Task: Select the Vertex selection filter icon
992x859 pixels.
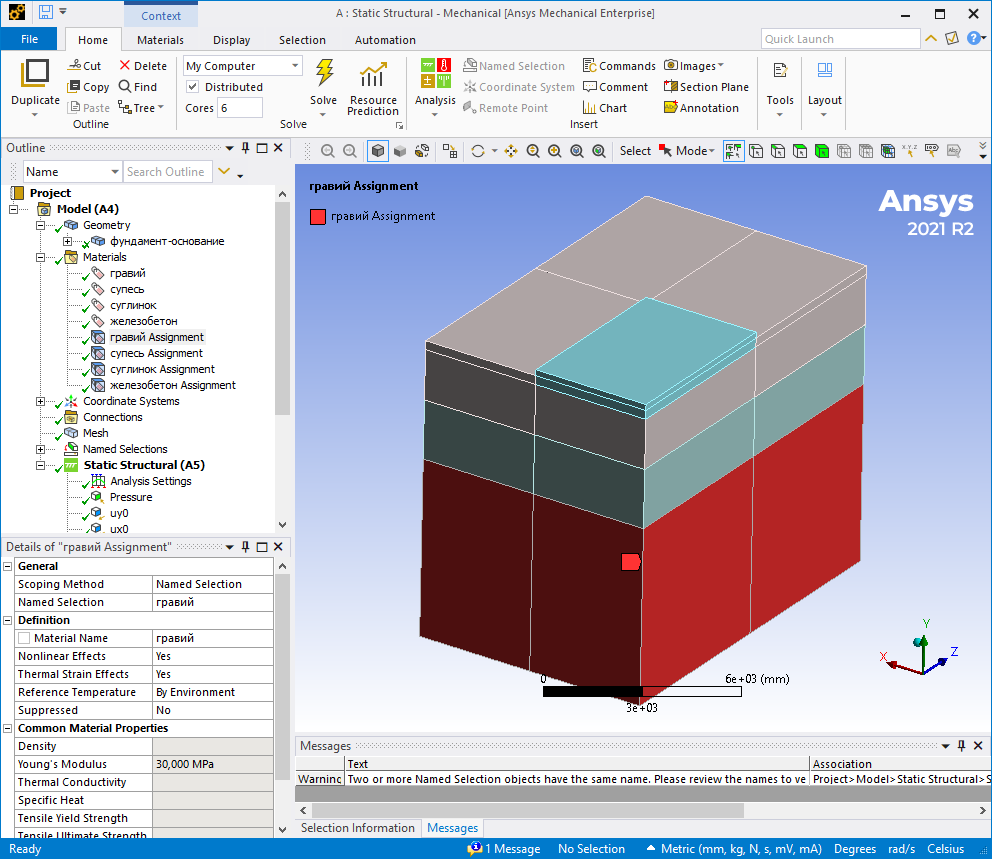Action: click(x=755, y=151)
